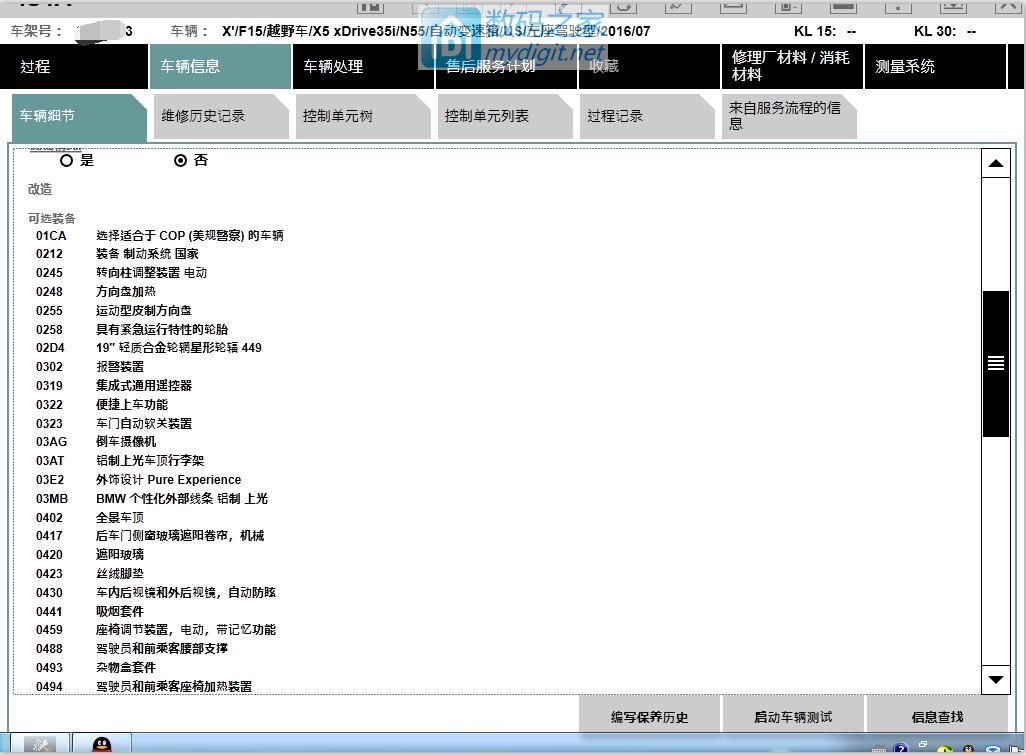Viewport: 1026px width, 755px height.
Task: Click the funnel-shaped icon in the top toolbar
Action: coord(955,6)
